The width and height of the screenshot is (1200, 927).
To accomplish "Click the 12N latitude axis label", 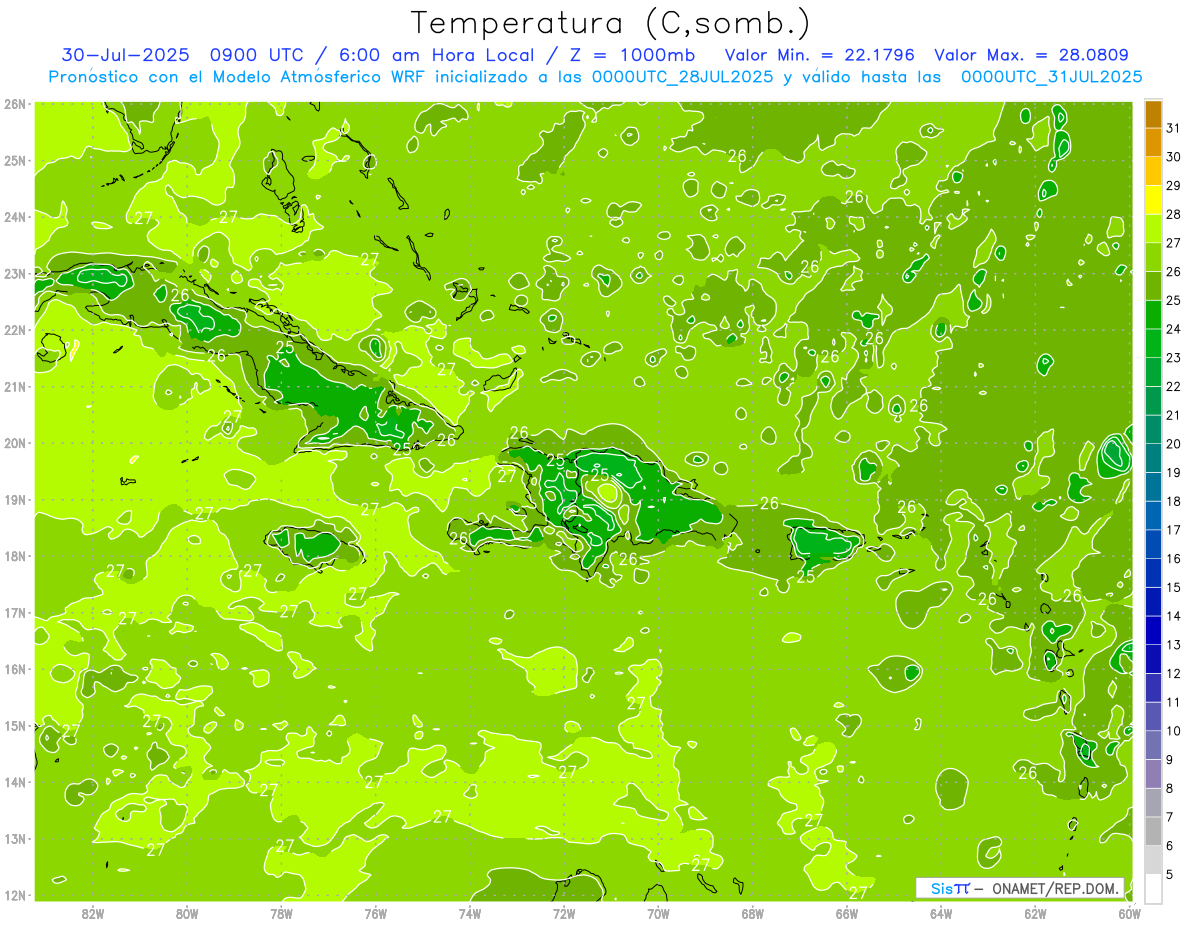I will point(14,895).
